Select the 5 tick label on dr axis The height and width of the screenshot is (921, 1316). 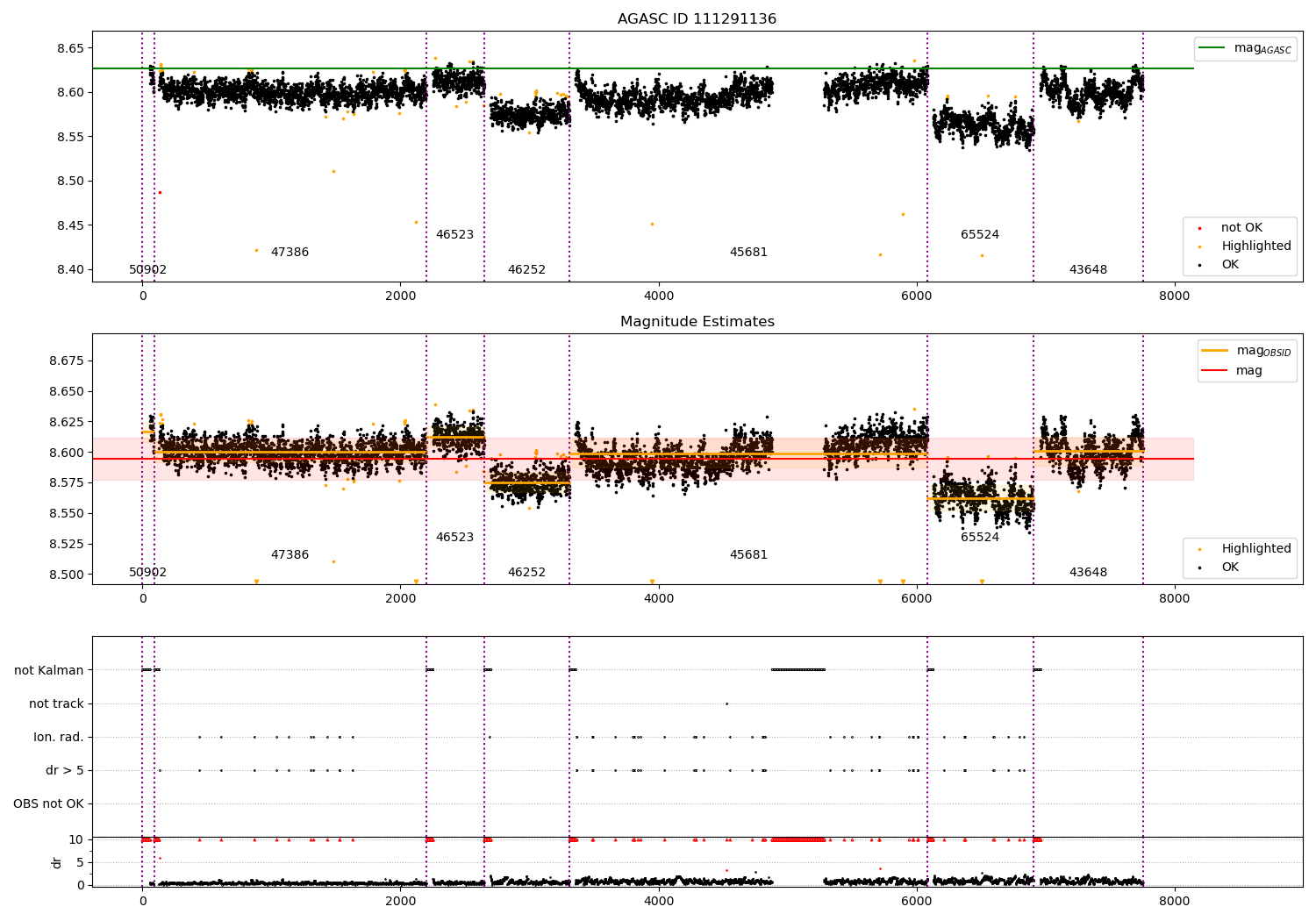pyautogui.click(x=81, y=862)
